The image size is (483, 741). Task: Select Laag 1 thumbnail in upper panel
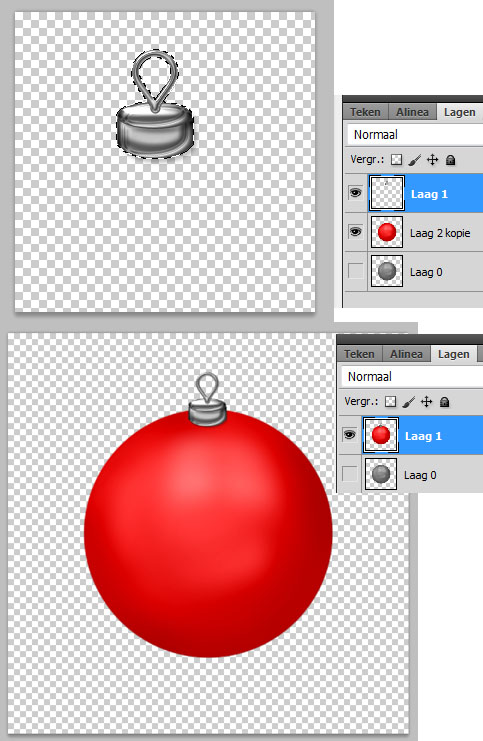(387, 193)
